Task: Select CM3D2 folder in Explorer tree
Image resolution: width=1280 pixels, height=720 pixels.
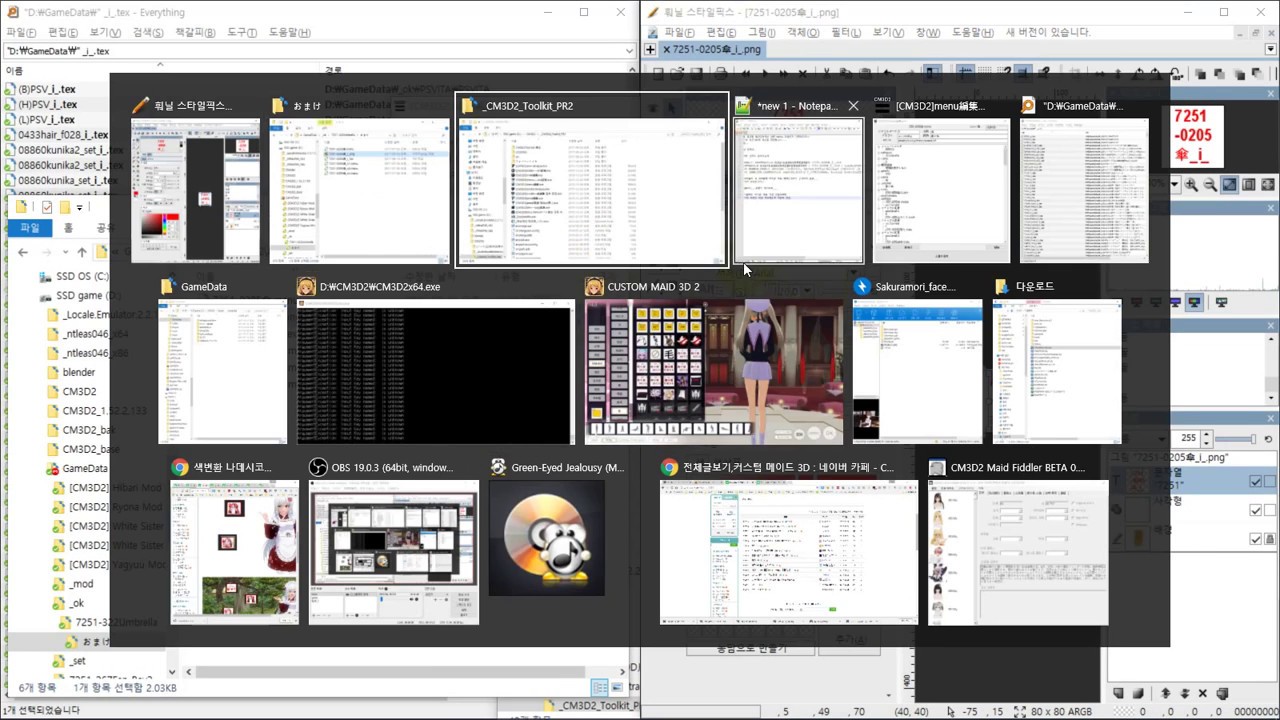Action: point(71,391)
